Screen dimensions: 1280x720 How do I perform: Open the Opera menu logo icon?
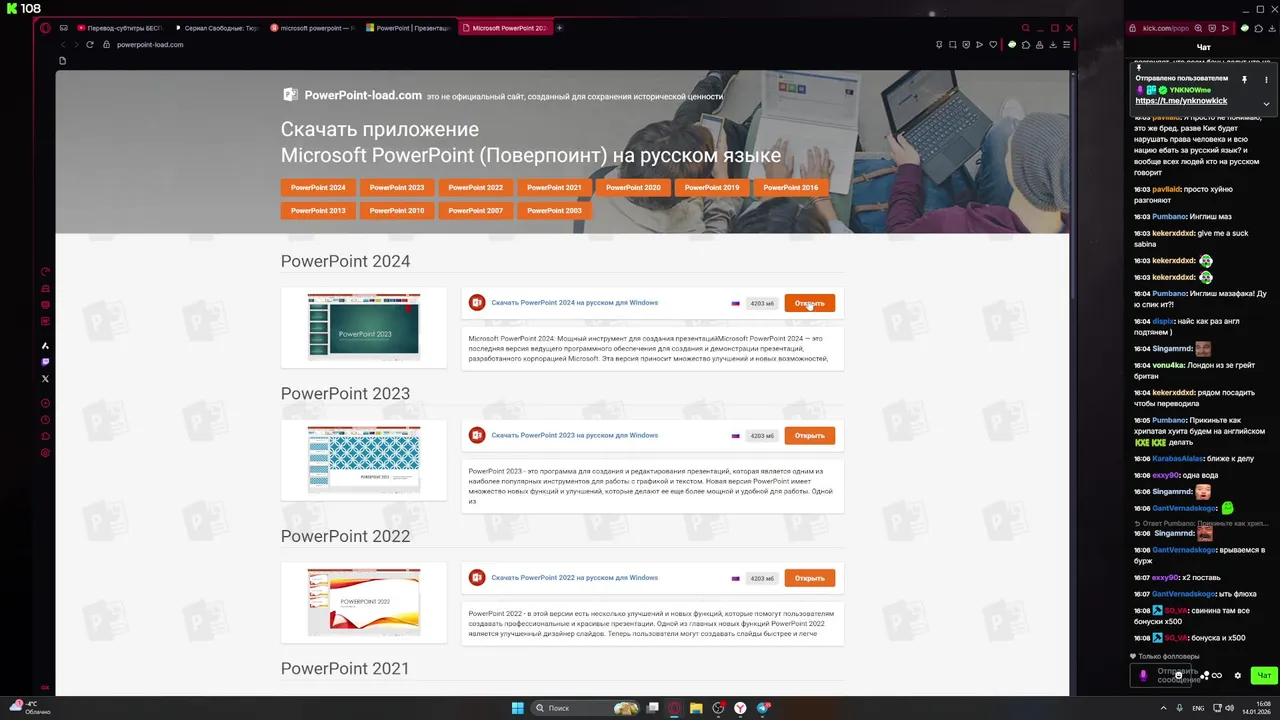(45, 28)
